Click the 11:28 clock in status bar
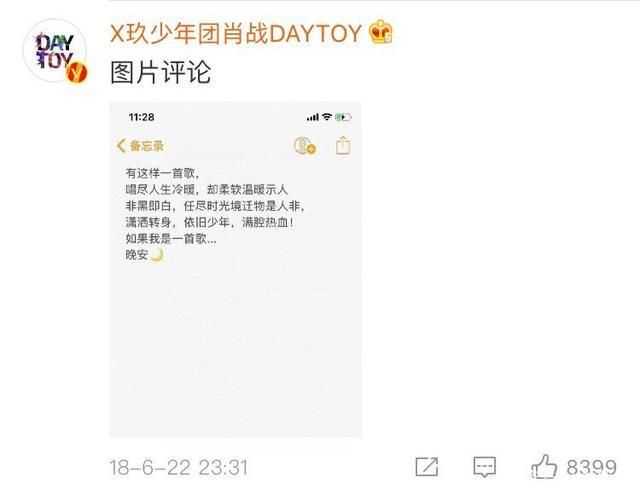This screenshot has height=495, width=640. [141, 117]
